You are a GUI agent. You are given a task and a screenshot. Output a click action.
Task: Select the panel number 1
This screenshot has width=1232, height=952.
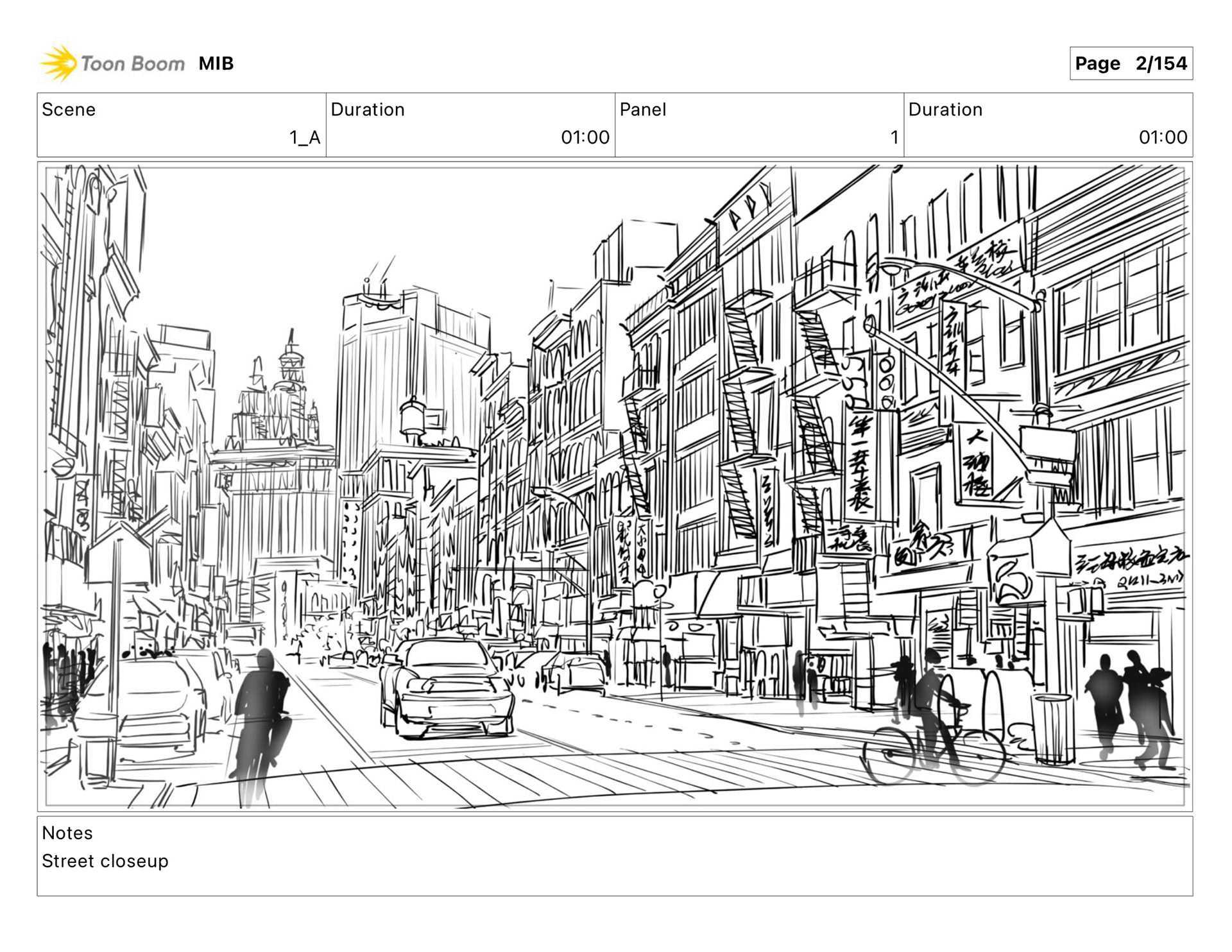click(x=894, y=137)
